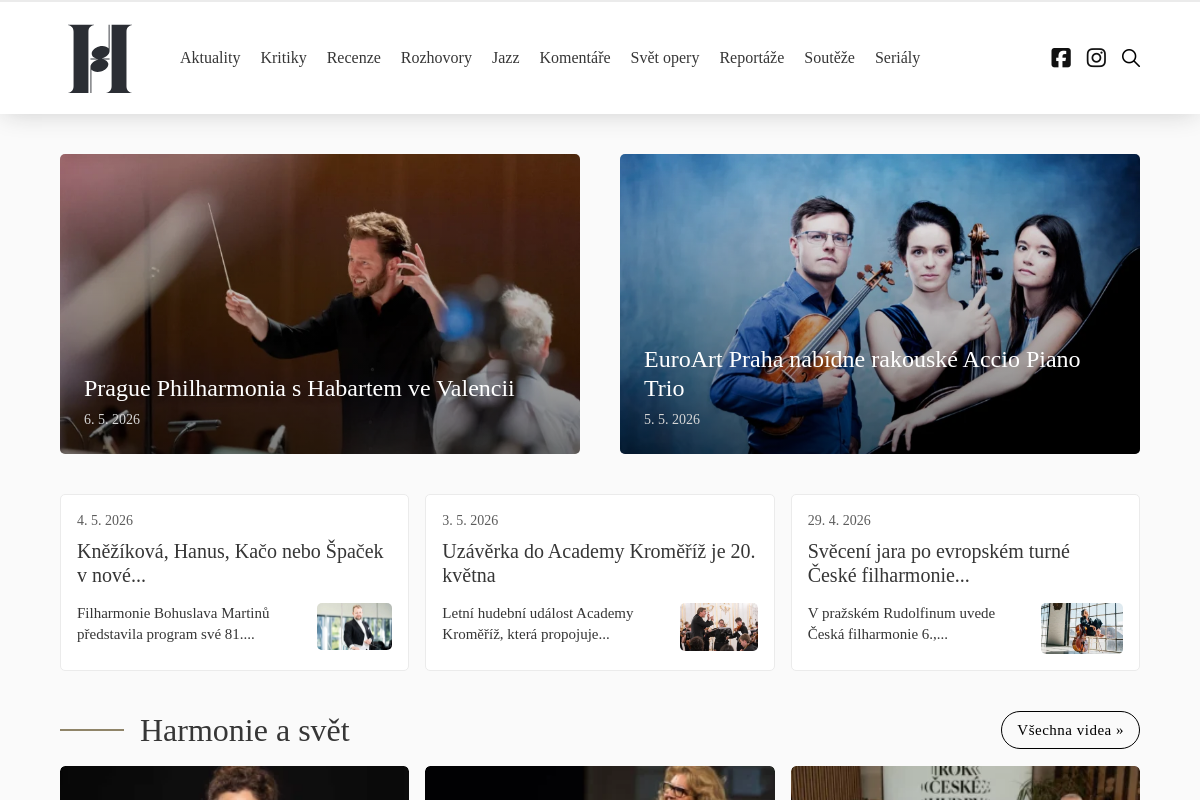
Task: Open the Recenze menu item
Action: (353, 58)
